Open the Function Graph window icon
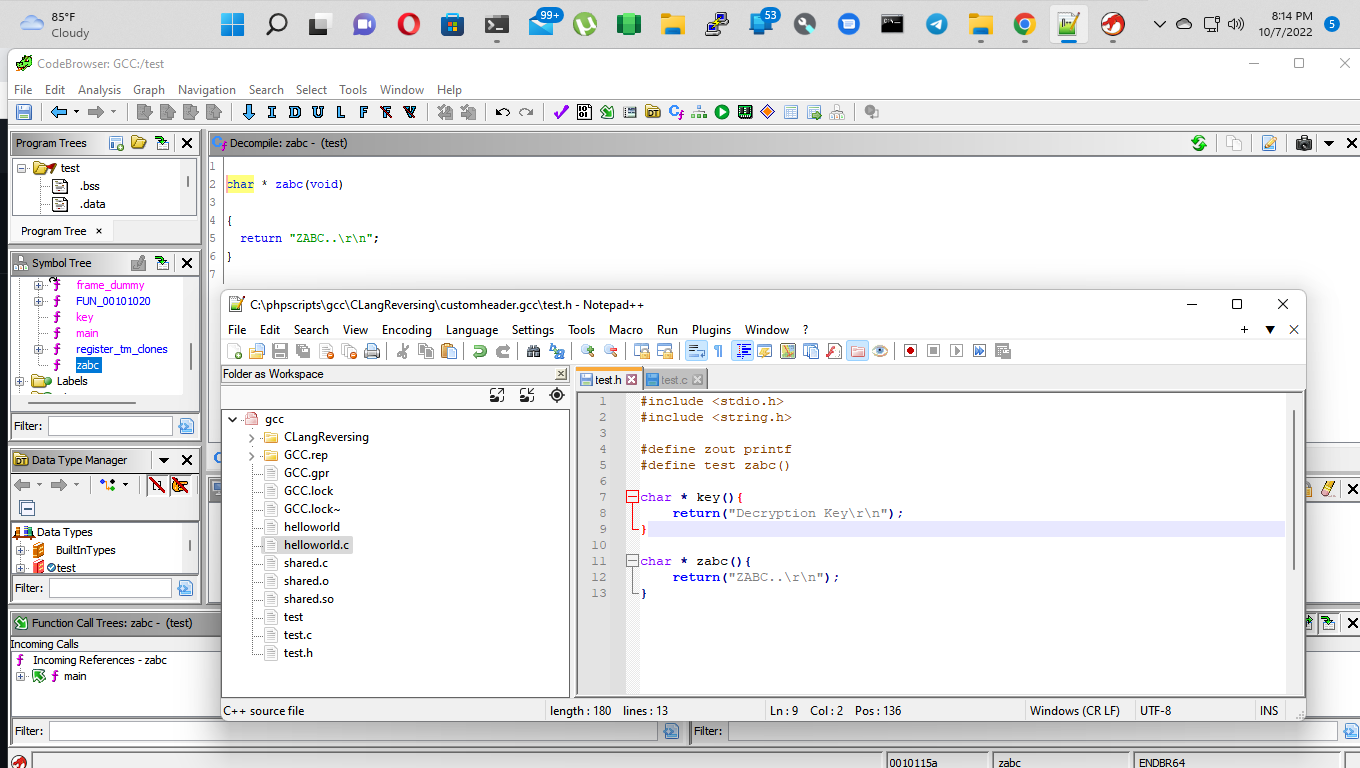 (x=699, y=112)
